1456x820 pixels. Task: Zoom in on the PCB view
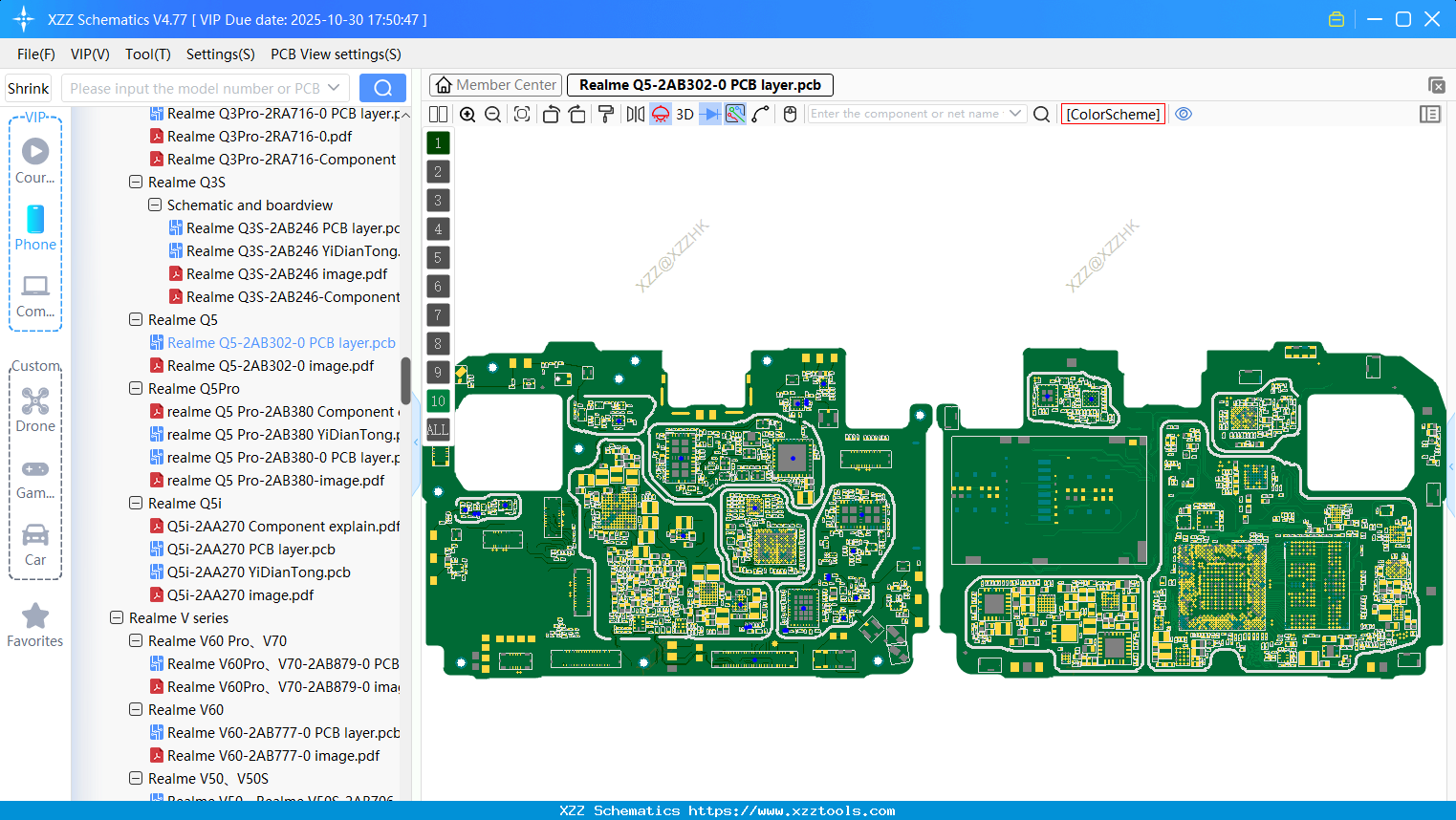(x=467, y=114)
